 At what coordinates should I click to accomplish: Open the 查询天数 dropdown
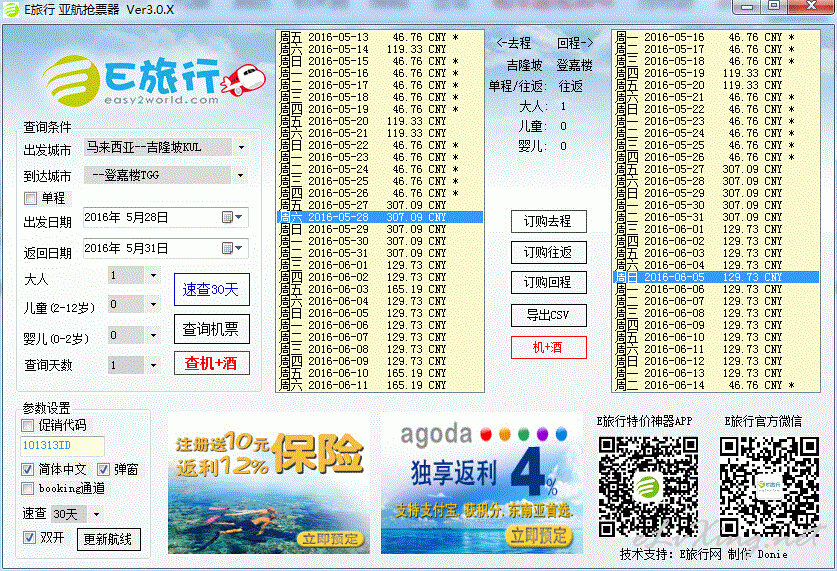tap(153, 365)
